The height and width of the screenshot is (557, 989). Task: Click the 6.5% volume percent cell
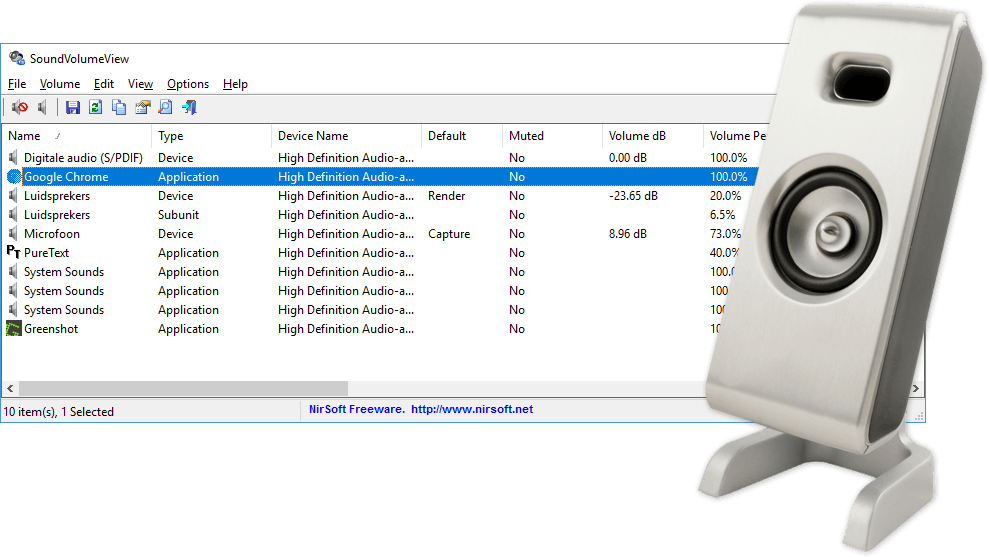722,214
